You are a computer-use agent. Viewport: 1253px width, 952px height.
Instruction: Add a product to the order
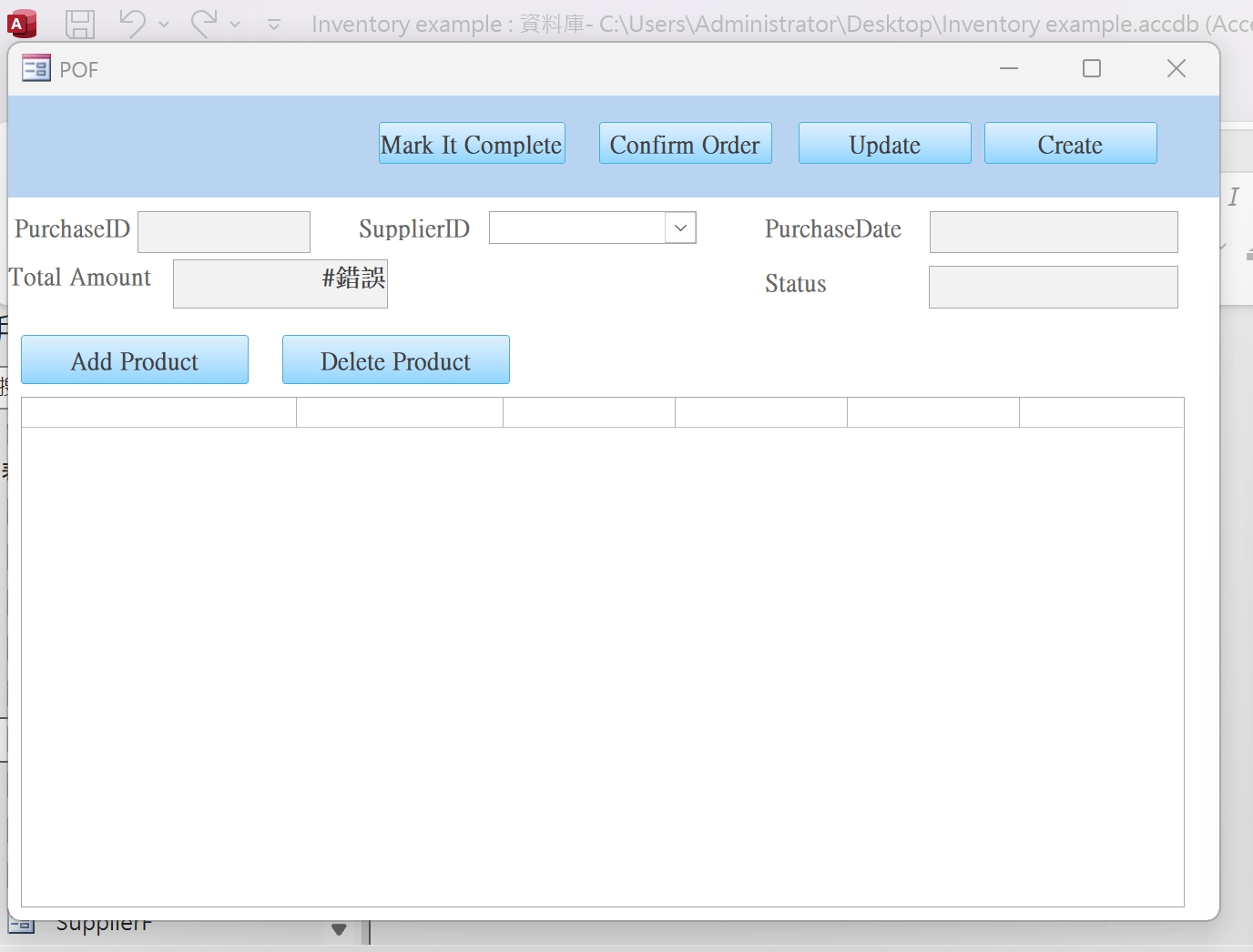[135, 360]
